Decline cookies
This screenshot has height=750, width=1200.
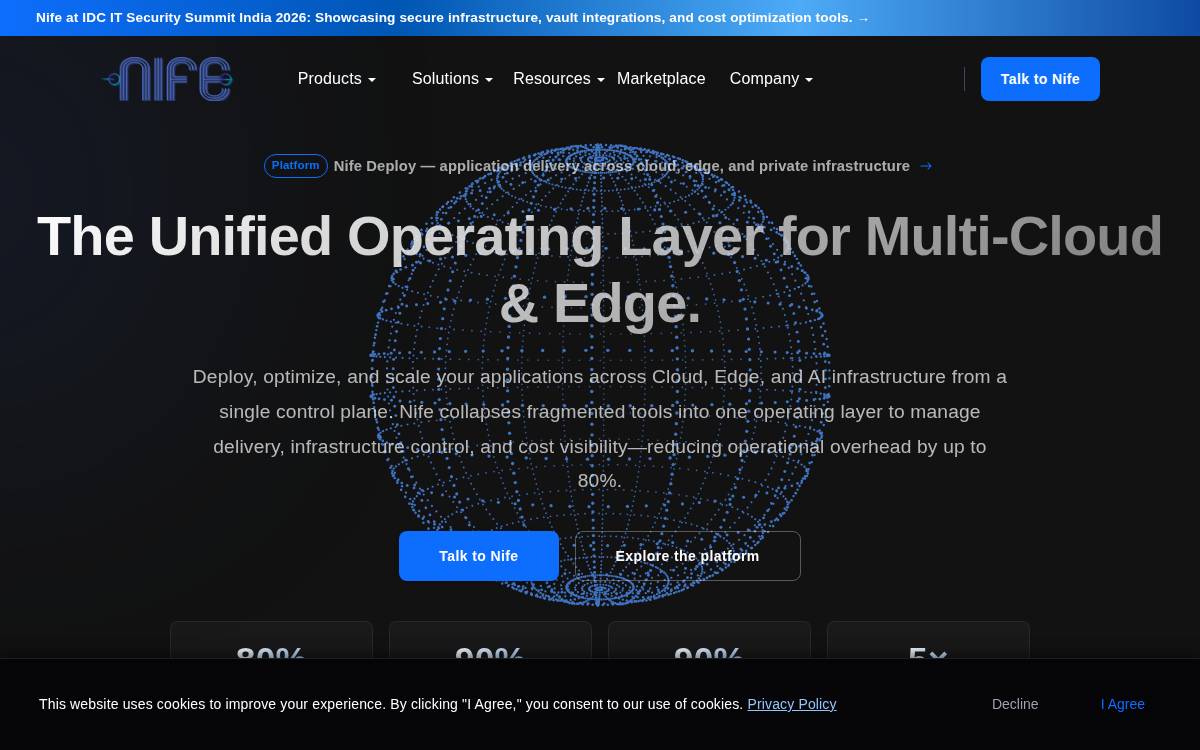pyautogui.click(x=1015, y=704)
